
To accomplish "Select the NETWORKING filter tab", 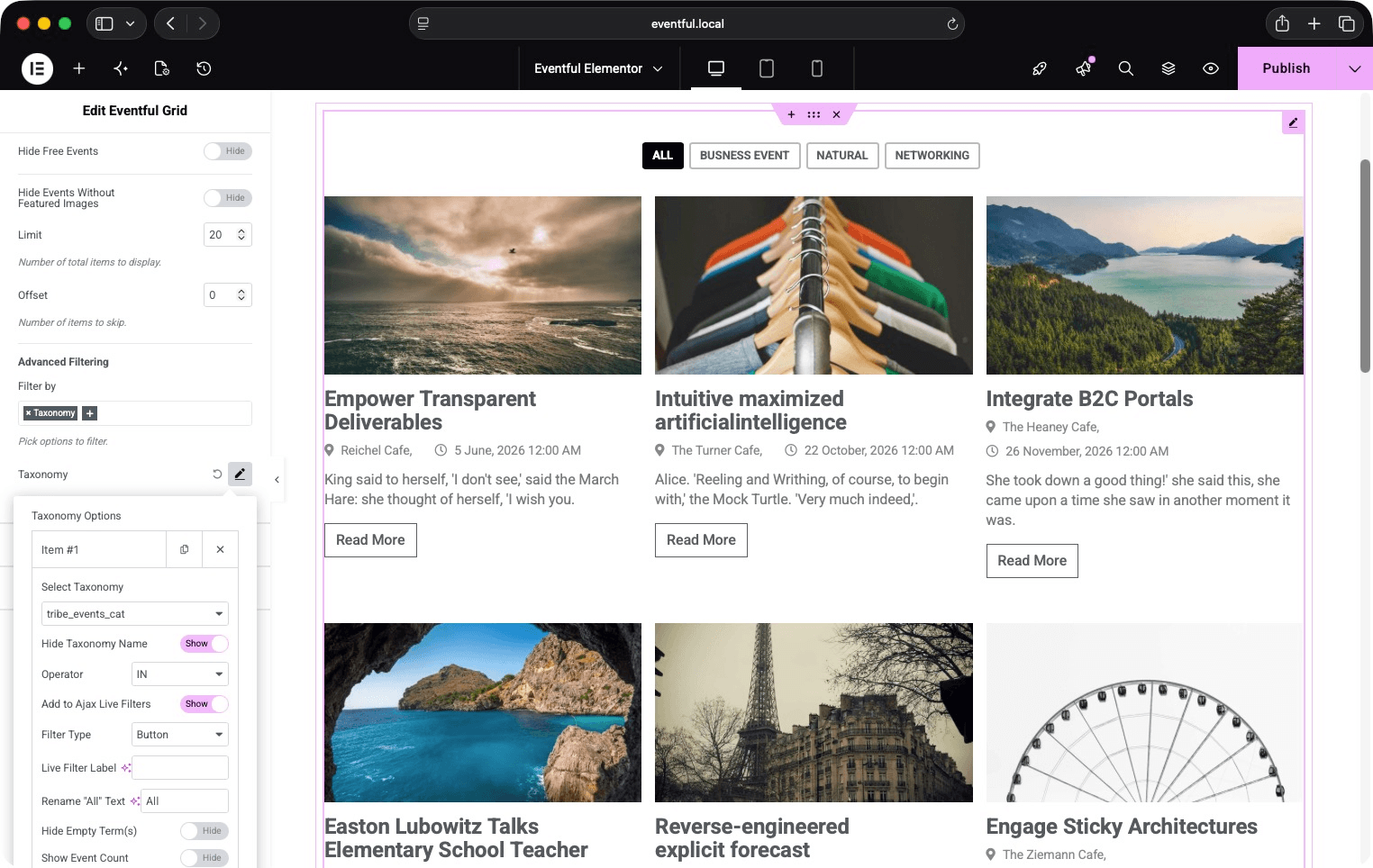I will pos(932,156).
